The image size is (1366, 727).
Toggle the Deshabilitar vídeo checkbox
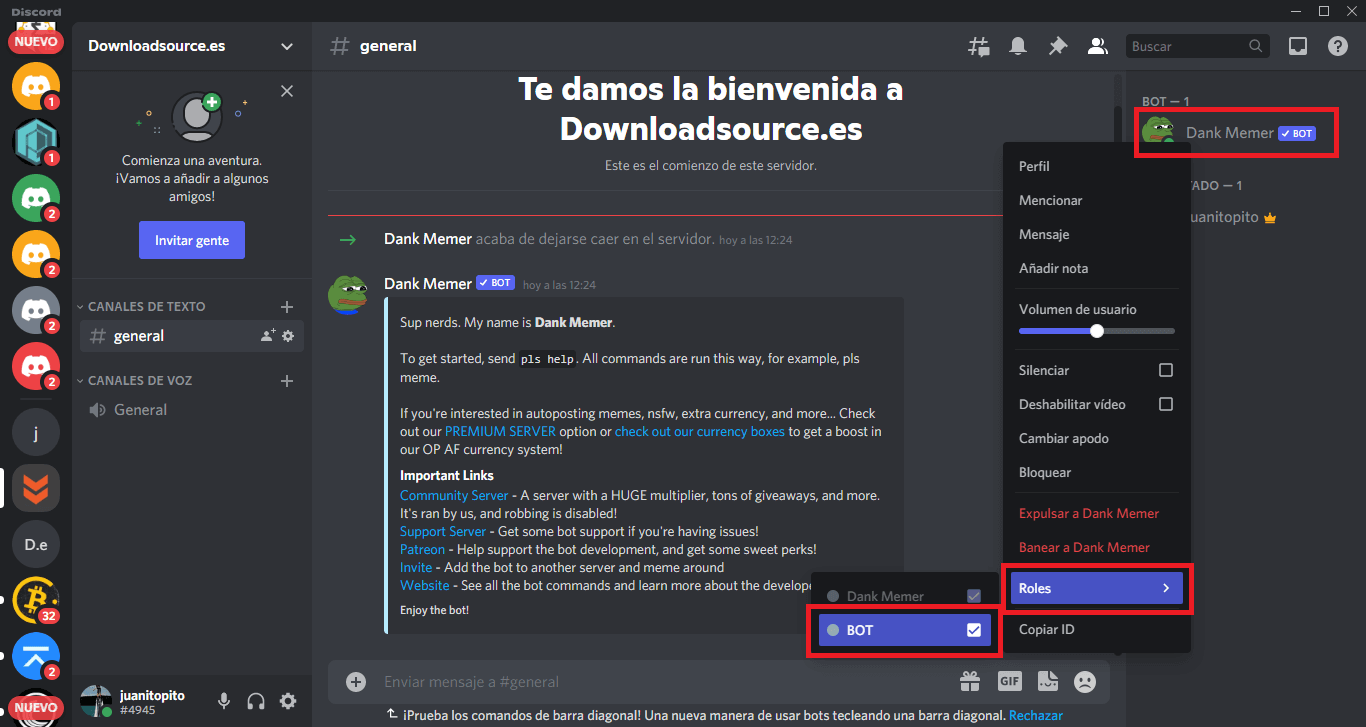[x=1165, y=404]
